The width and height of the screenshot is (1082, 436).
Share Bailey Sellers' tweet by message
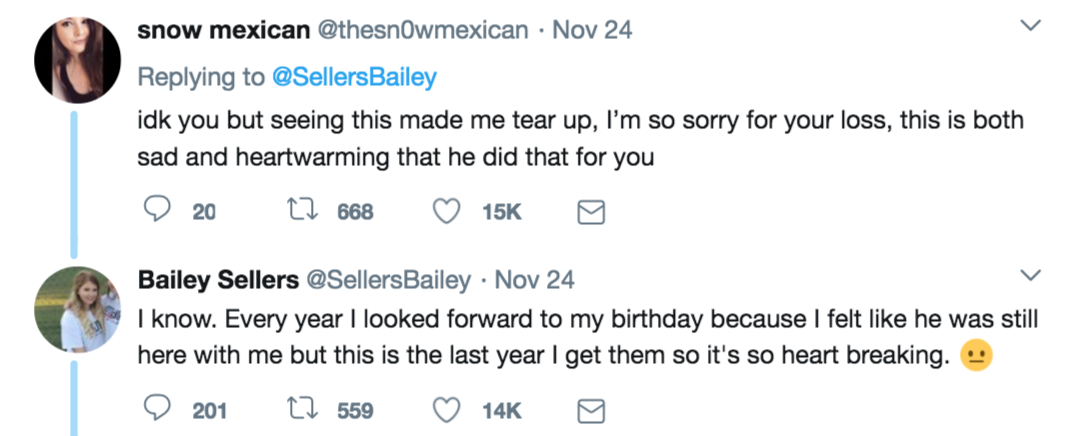coord(592,410)
